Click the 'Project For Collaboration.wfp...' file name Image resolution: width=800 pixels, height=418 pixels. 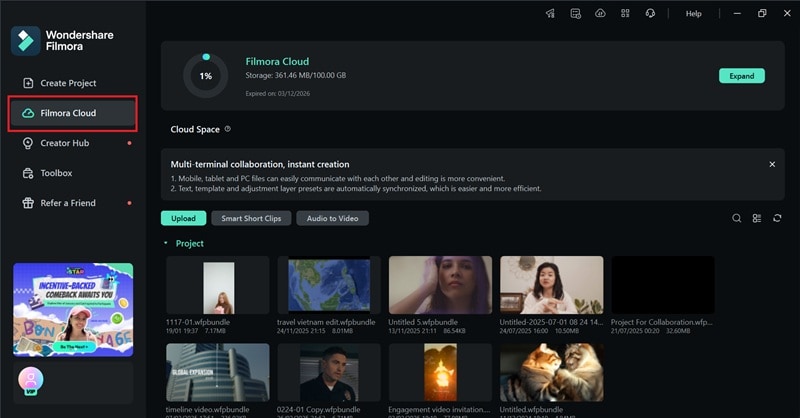click(662, 322)
